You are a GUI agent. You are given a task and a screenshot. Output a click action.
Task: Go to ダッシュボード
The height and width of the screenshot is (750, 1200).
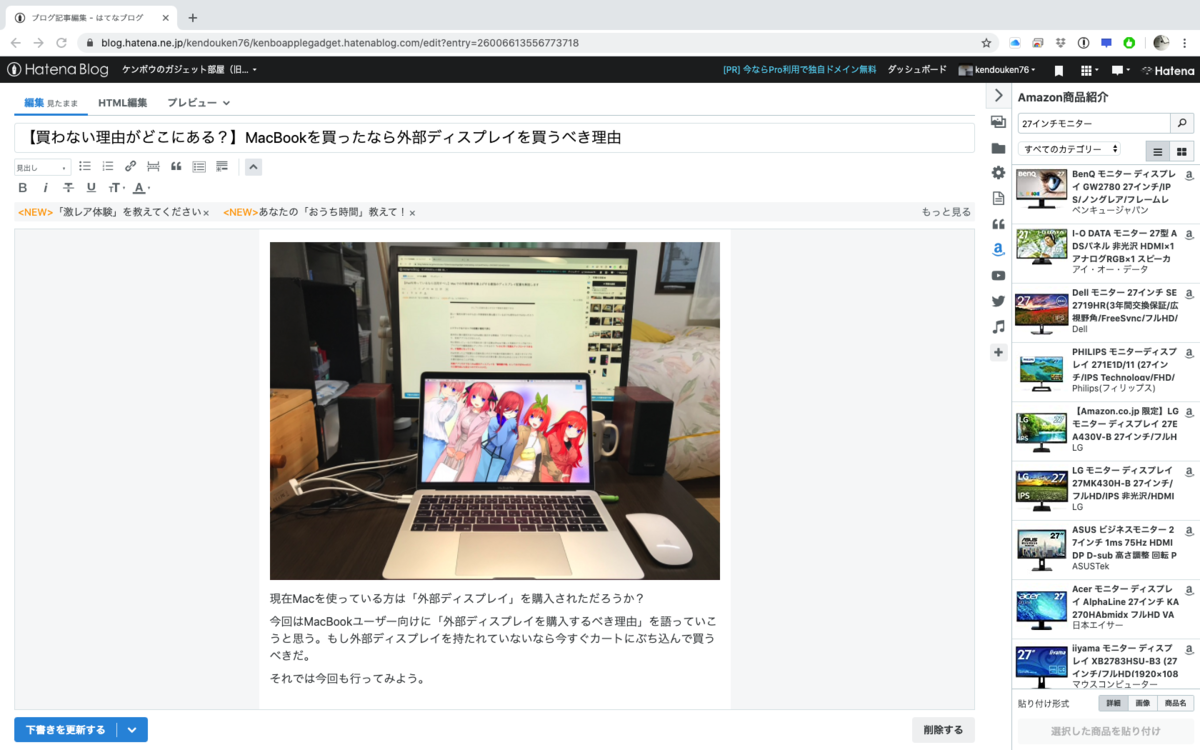(x=917, y=70)
